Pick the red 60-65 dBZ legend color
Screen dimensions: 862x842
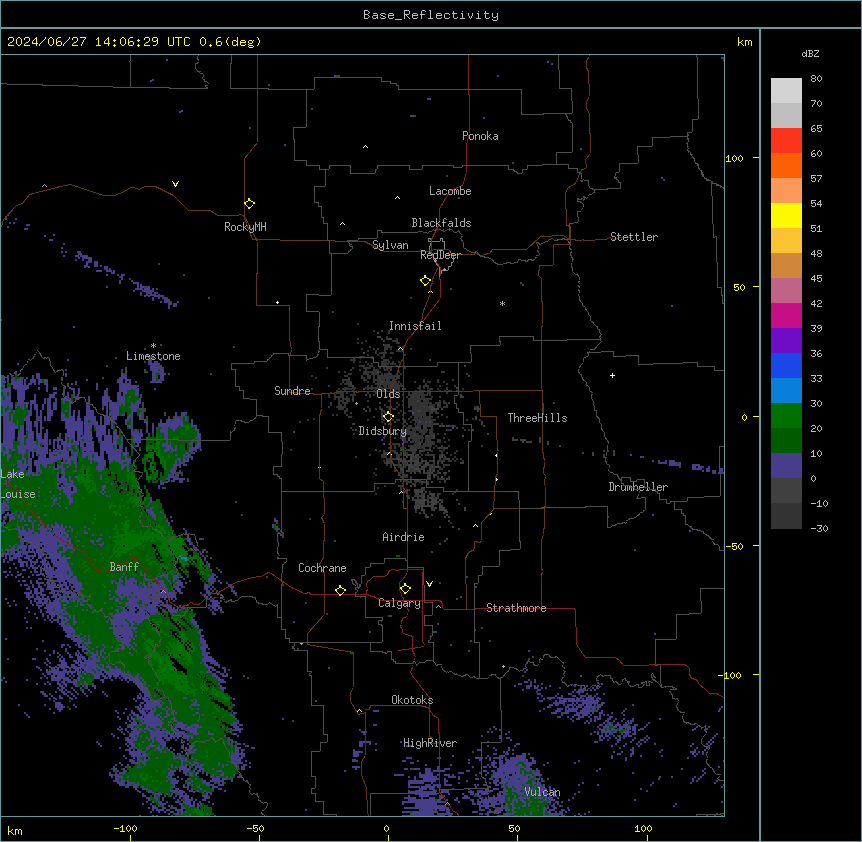click(786, 140)
